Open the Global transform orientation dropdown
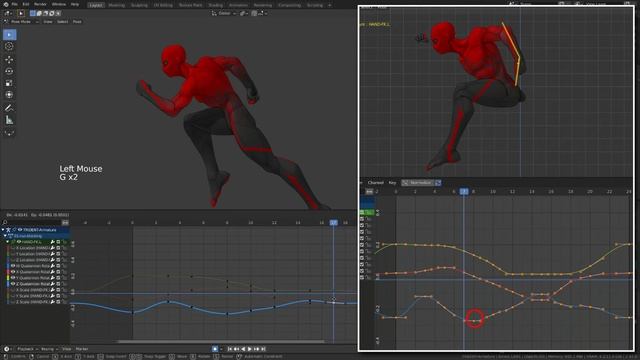This screenshot has width=640, height=360. point(224,13)
